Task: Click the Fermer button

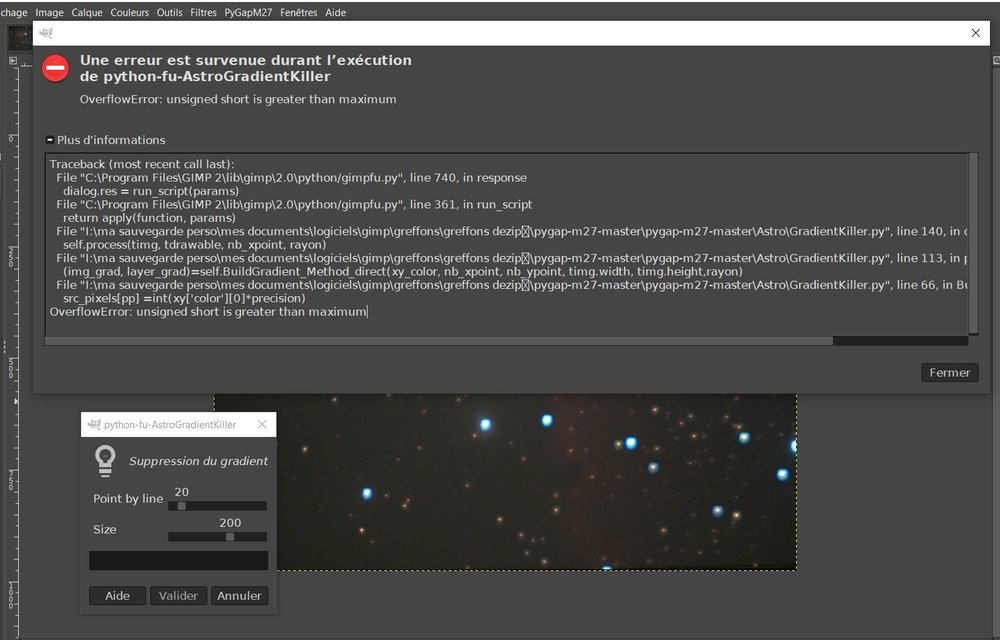Action: point(948,372)
